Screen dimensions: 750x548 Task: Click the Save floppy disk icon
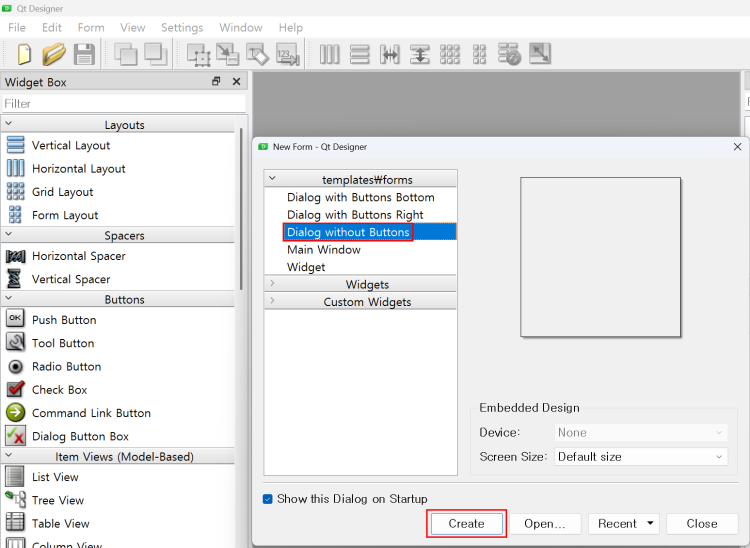(x=84, y=54)
